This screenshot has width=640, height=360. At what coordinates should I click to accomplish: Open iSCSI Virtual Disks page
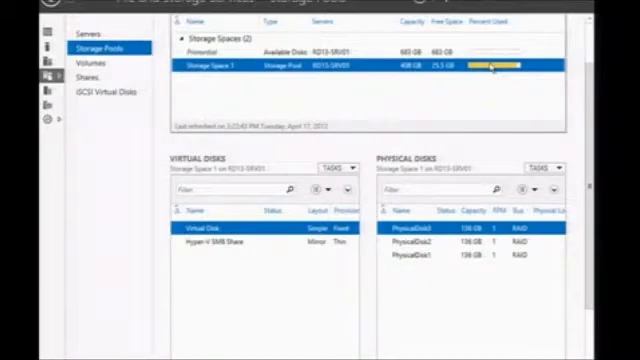click(x=106, y=92)
